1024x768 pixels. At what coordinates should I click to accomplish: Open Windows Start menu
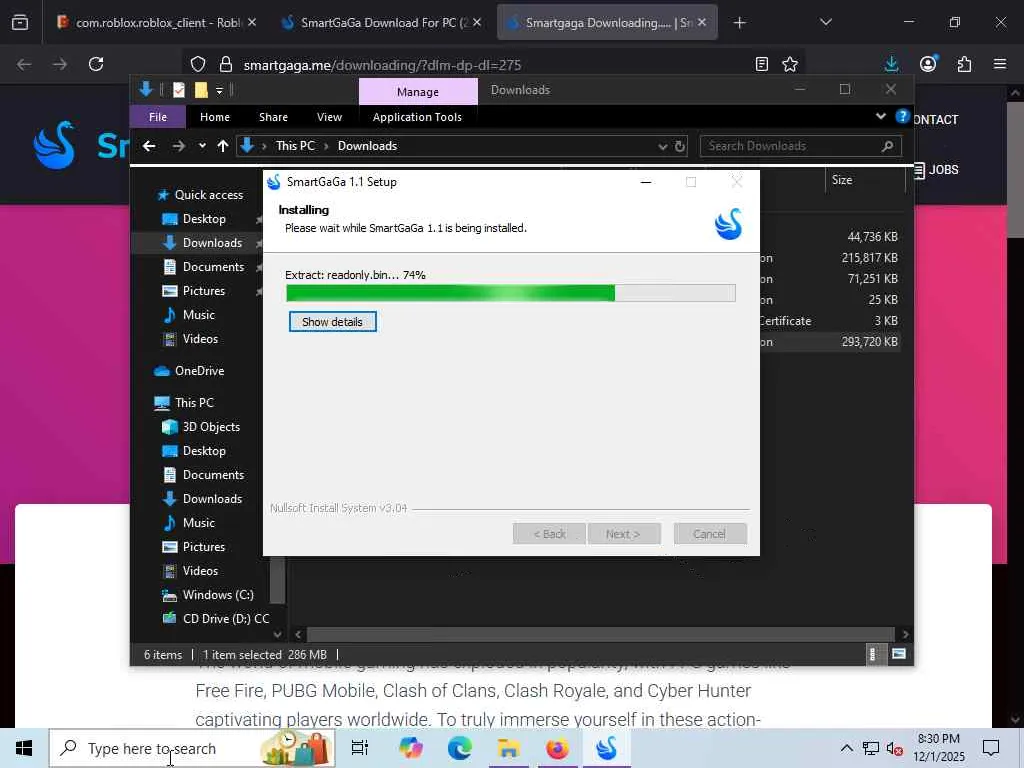24,748
